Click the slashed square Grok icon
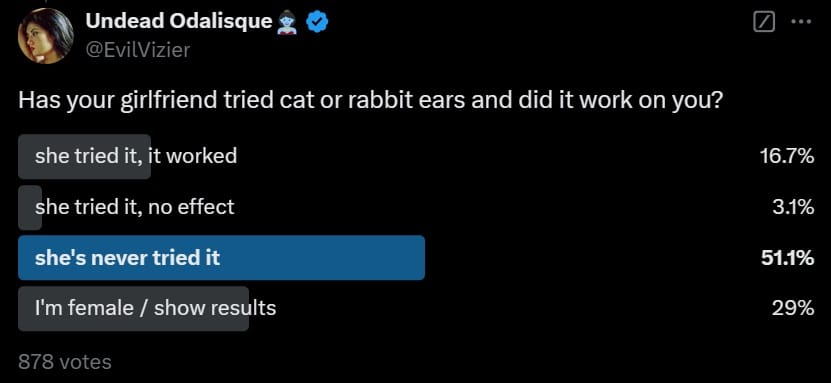This screenshot has height=383, width=831. pyautogui.click(x=764, y=22)
